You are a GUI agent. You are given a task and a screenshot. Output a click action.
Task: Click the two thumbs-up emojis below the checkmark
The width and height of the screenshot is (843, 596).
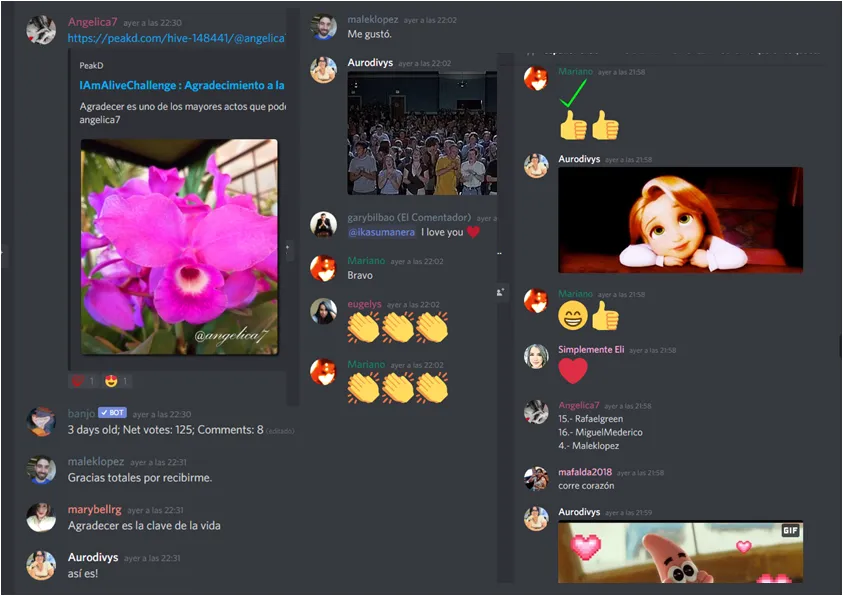click(x=589, y=125)
